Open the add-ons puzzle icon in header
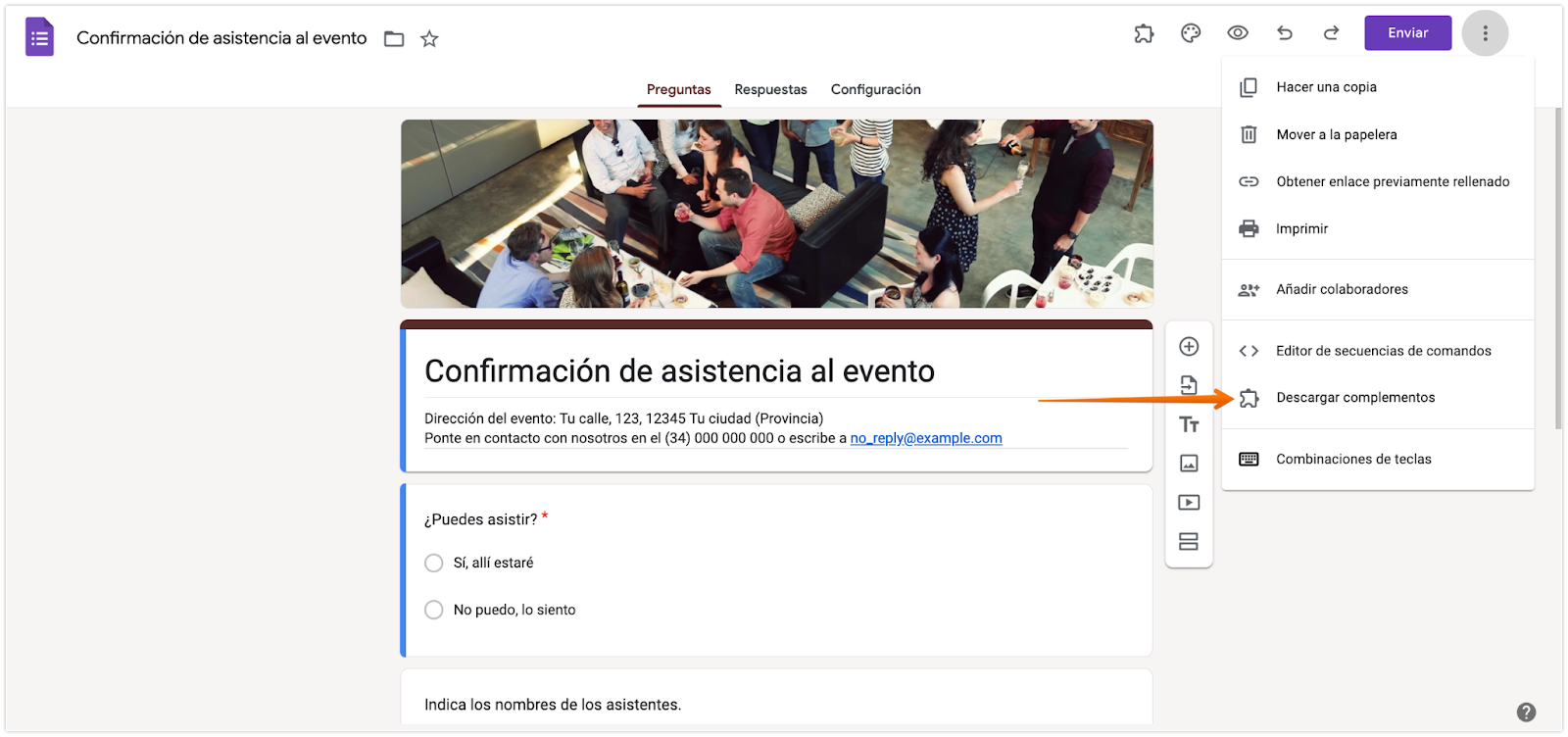This screenshot has height=737, width=1568. (1144, 33)
